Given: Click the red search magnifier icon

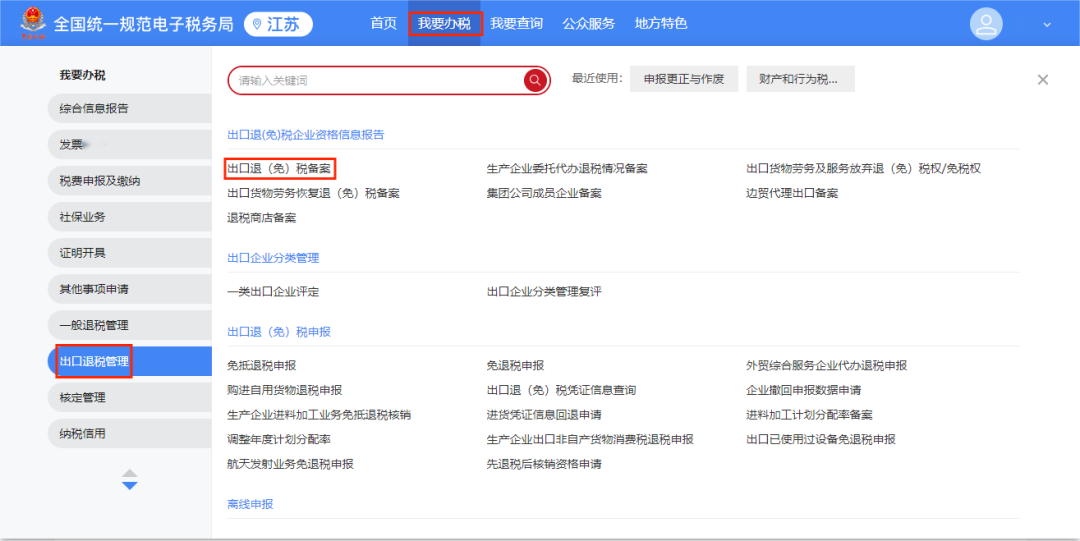Looking at the screenshot, I should point(535,81).
